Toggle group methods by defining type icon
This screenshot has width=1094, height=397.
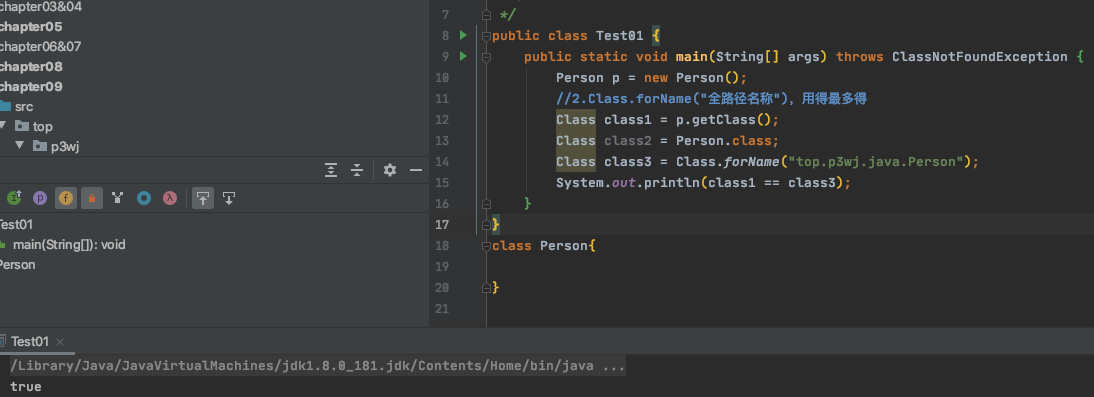coord(117,198)
